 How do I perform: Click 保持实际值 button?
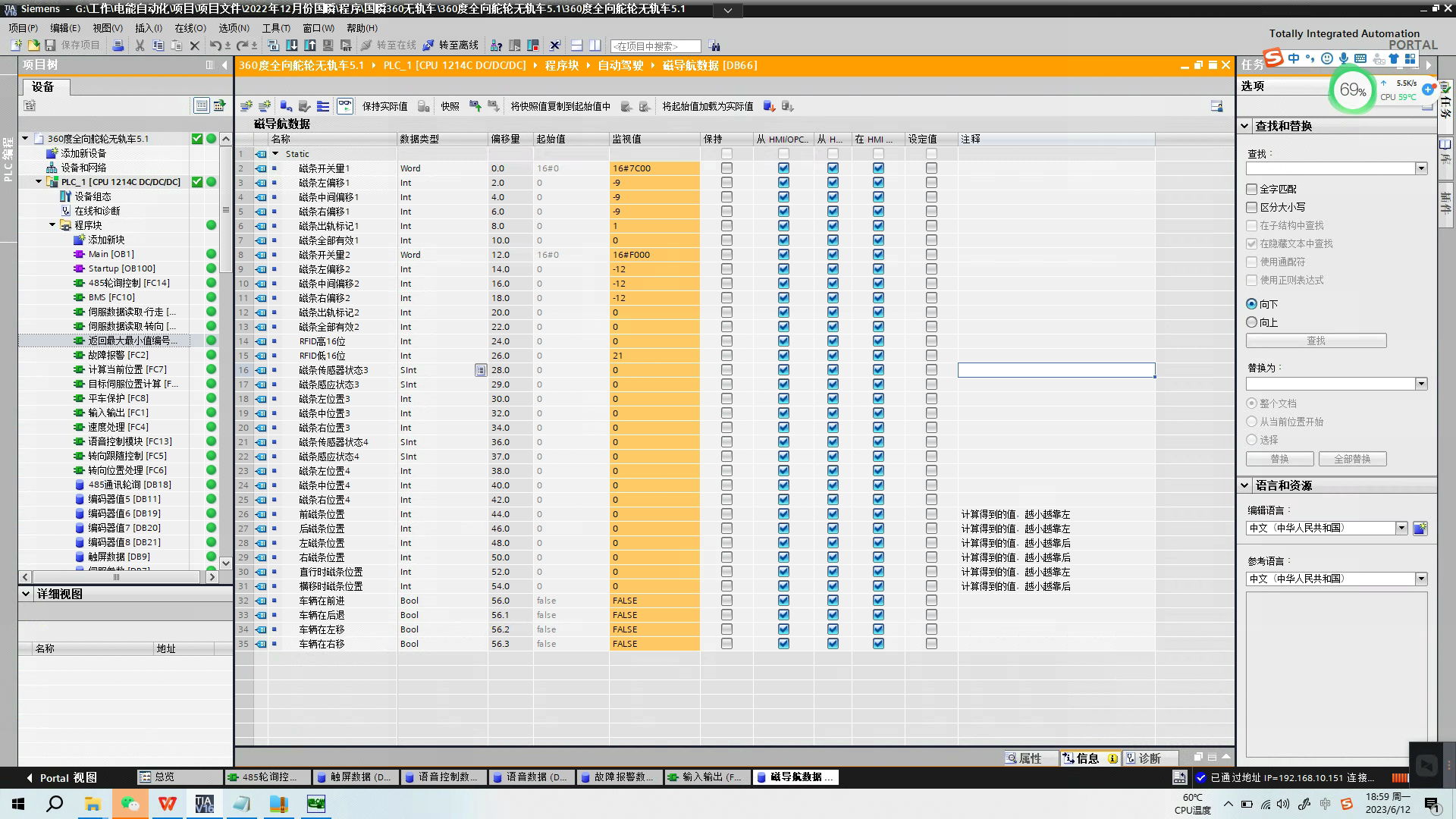[384, 106]
